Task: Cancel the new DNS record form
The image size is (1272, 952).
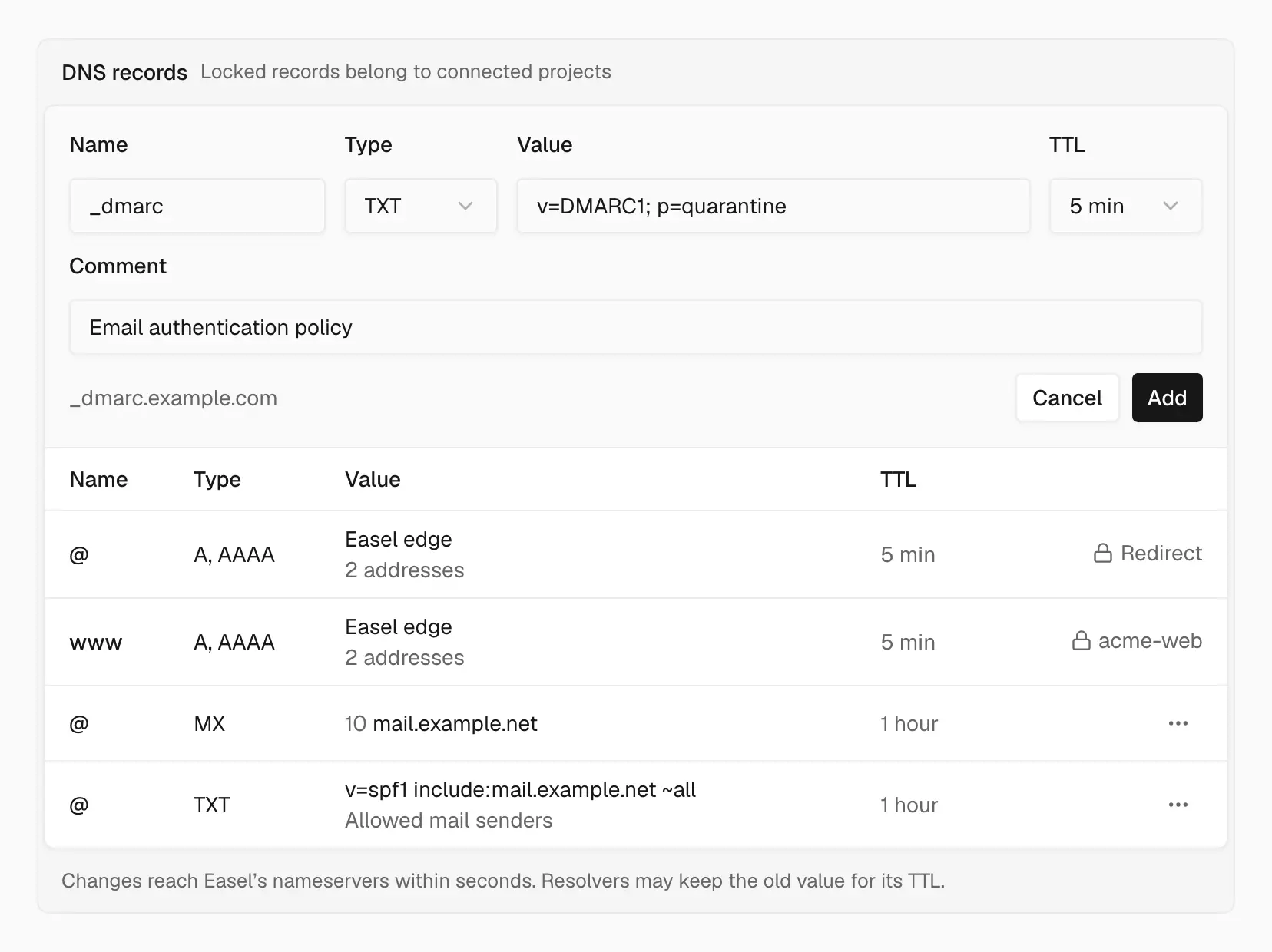Action: pyautogui.click(x=1067, y=398)
